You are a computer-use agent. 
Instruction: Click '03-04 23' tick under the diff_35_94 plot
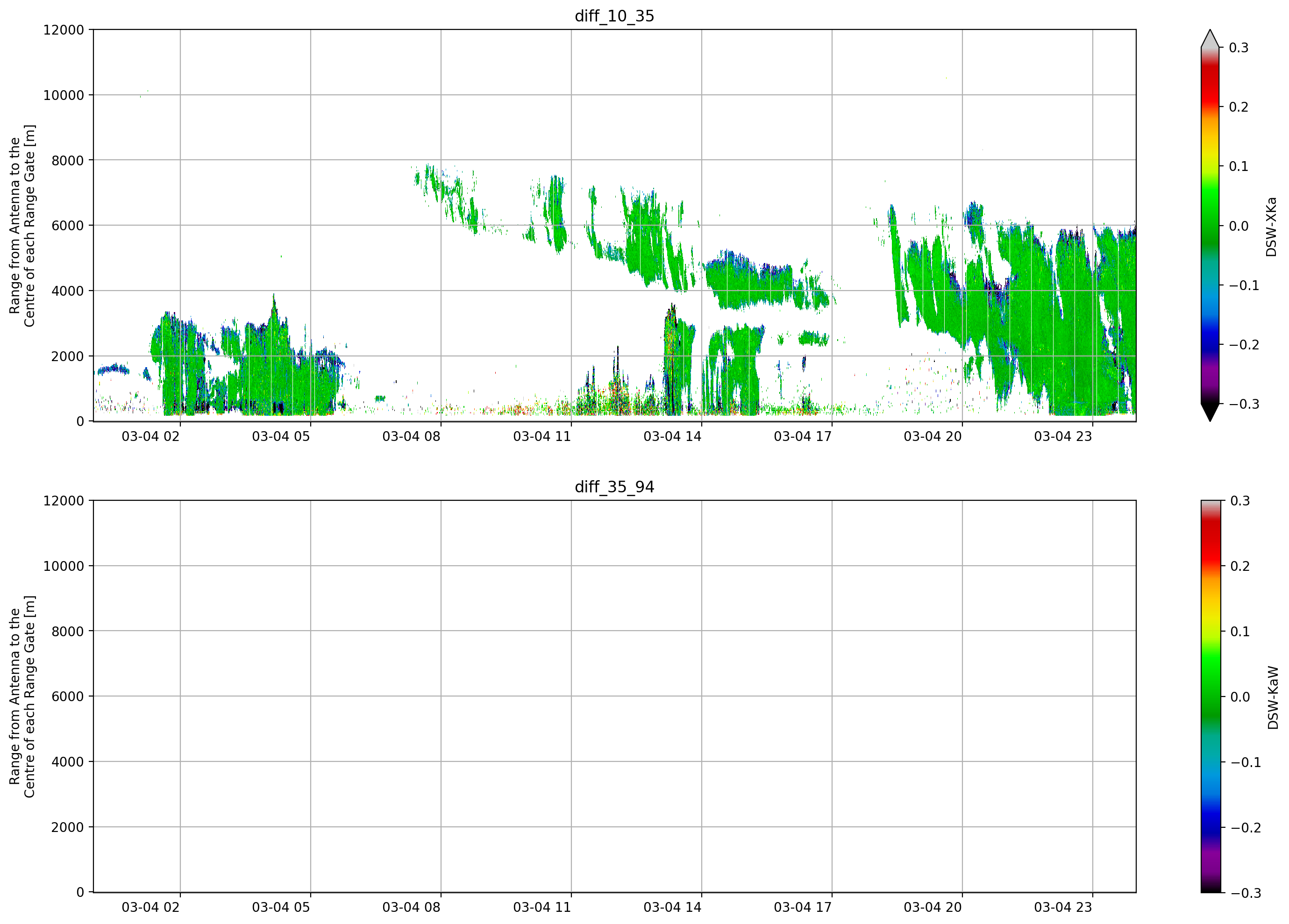tap(1063, 908)
